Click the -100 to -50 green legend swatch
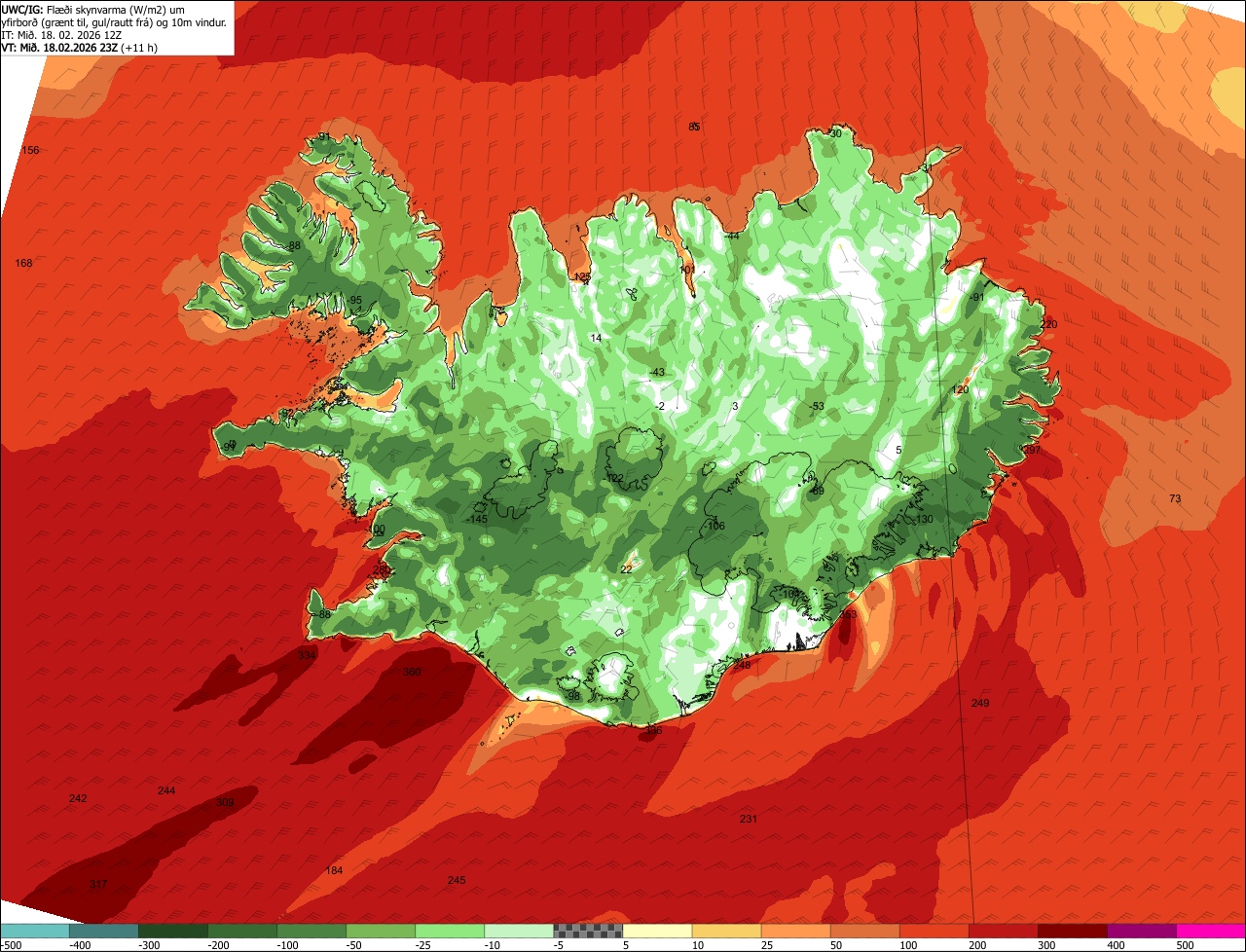This screenshot has height=952, width=1246. pyautogui.click(x=311, y=931)
